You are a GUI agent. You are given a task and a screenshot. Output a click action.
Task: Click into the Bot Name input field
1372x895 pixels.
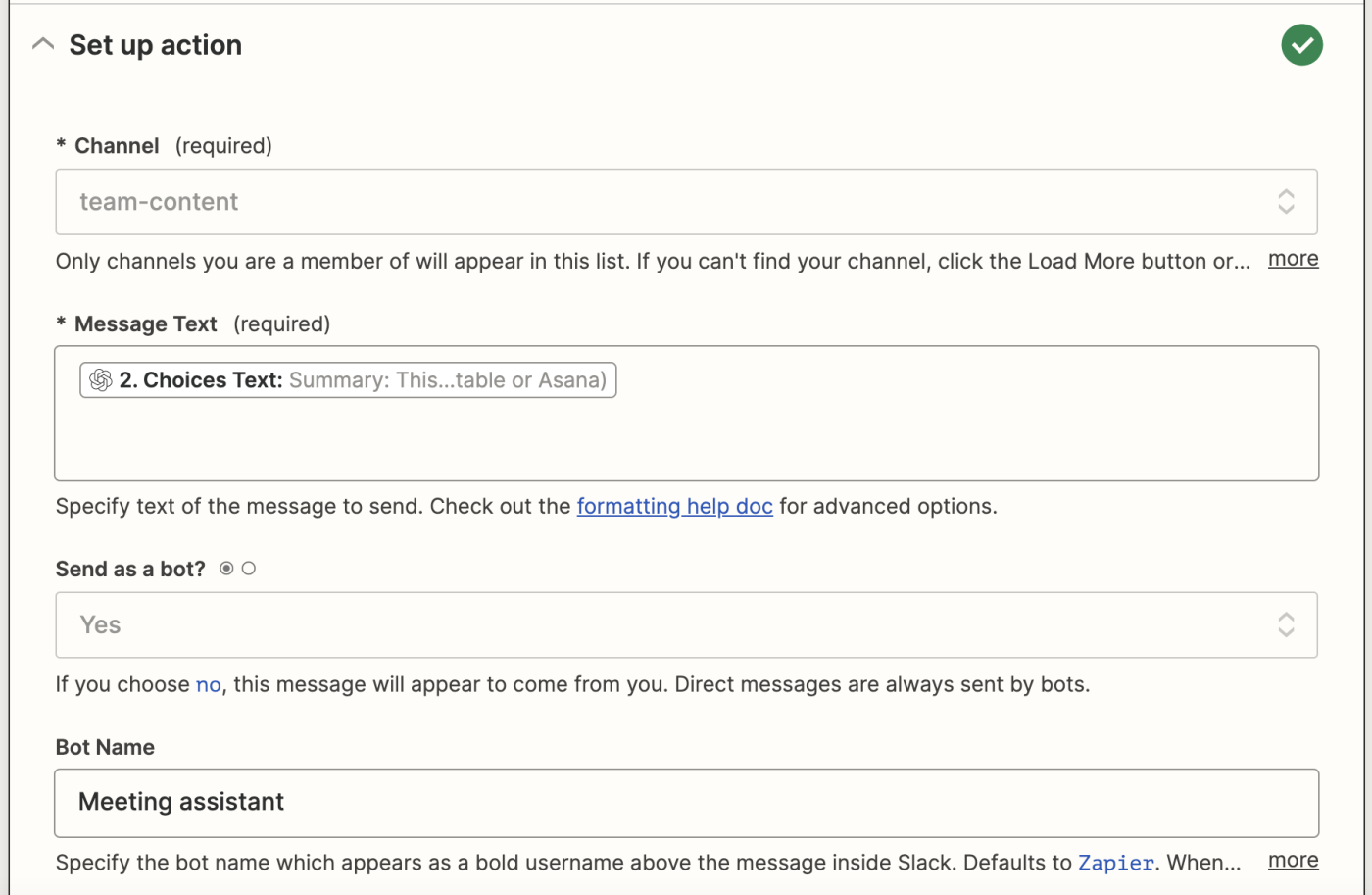686,803
